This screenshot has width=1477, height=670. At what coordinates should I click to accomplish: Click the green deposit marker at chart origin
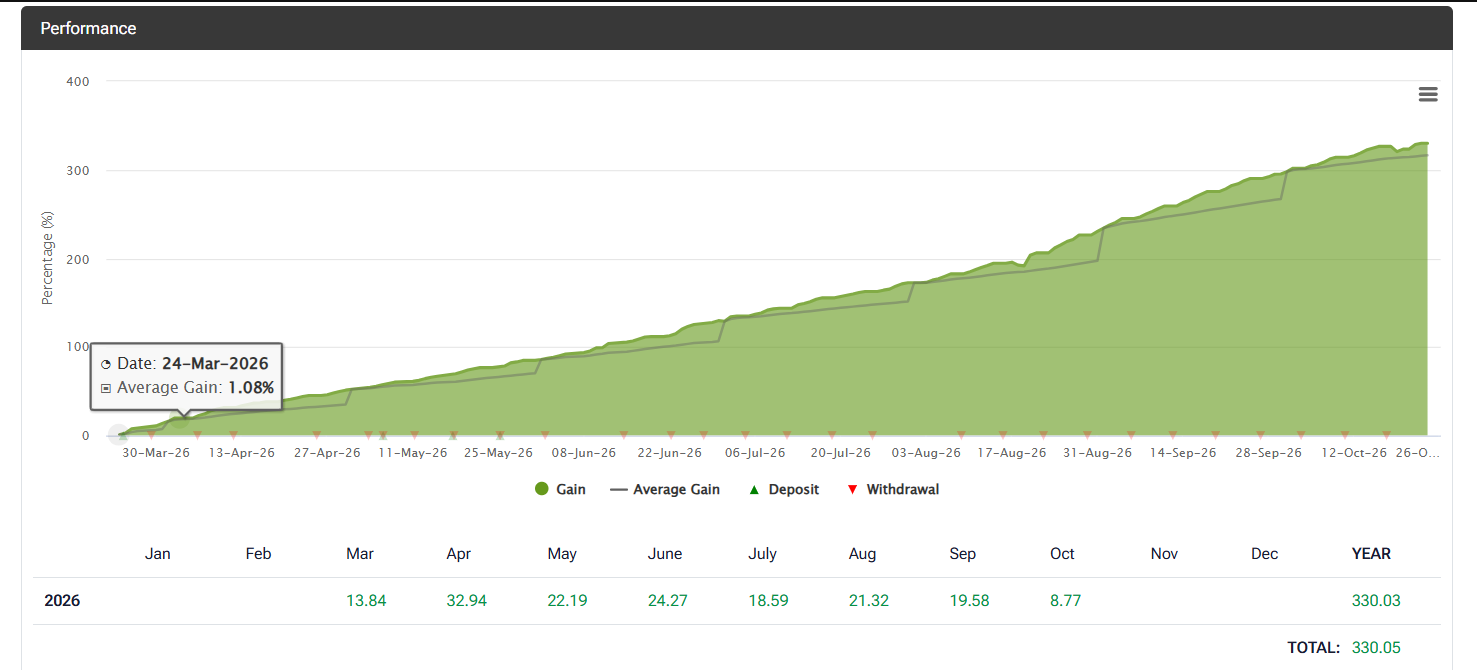pos(122,435)
